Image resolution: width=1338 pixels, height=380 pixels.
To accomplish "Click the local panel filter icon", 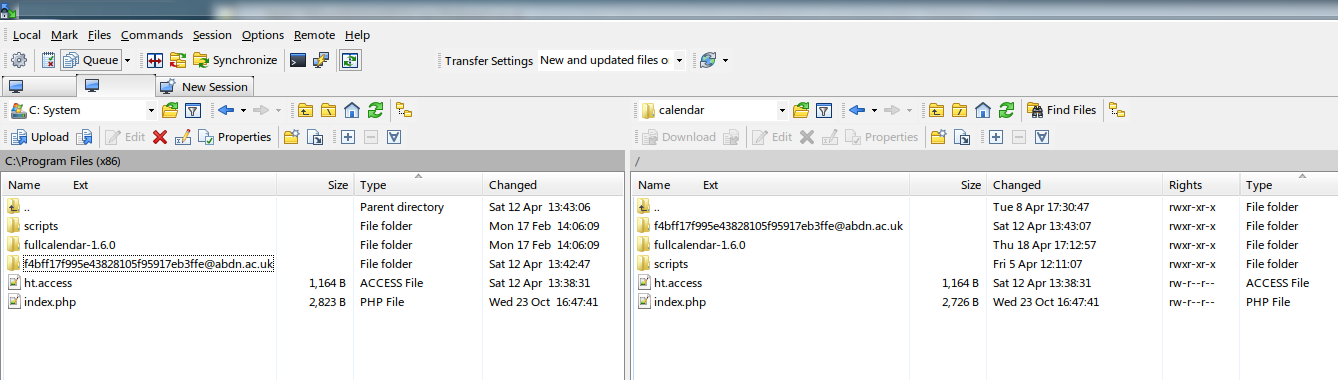I will tap(194, 110).
